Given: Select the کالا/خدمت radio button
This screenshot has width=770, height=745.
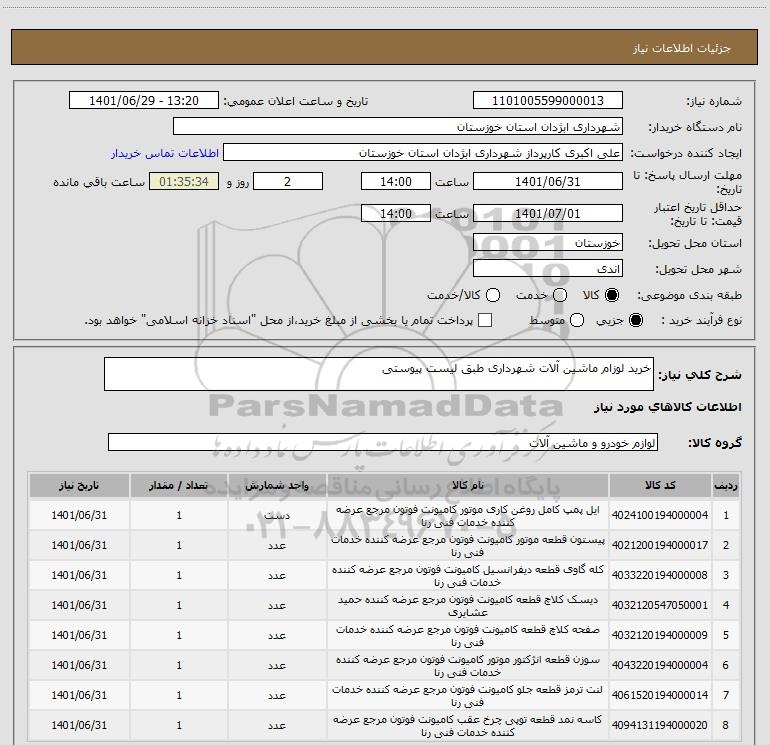Looking at the screenshot, I should click(493, 295).
